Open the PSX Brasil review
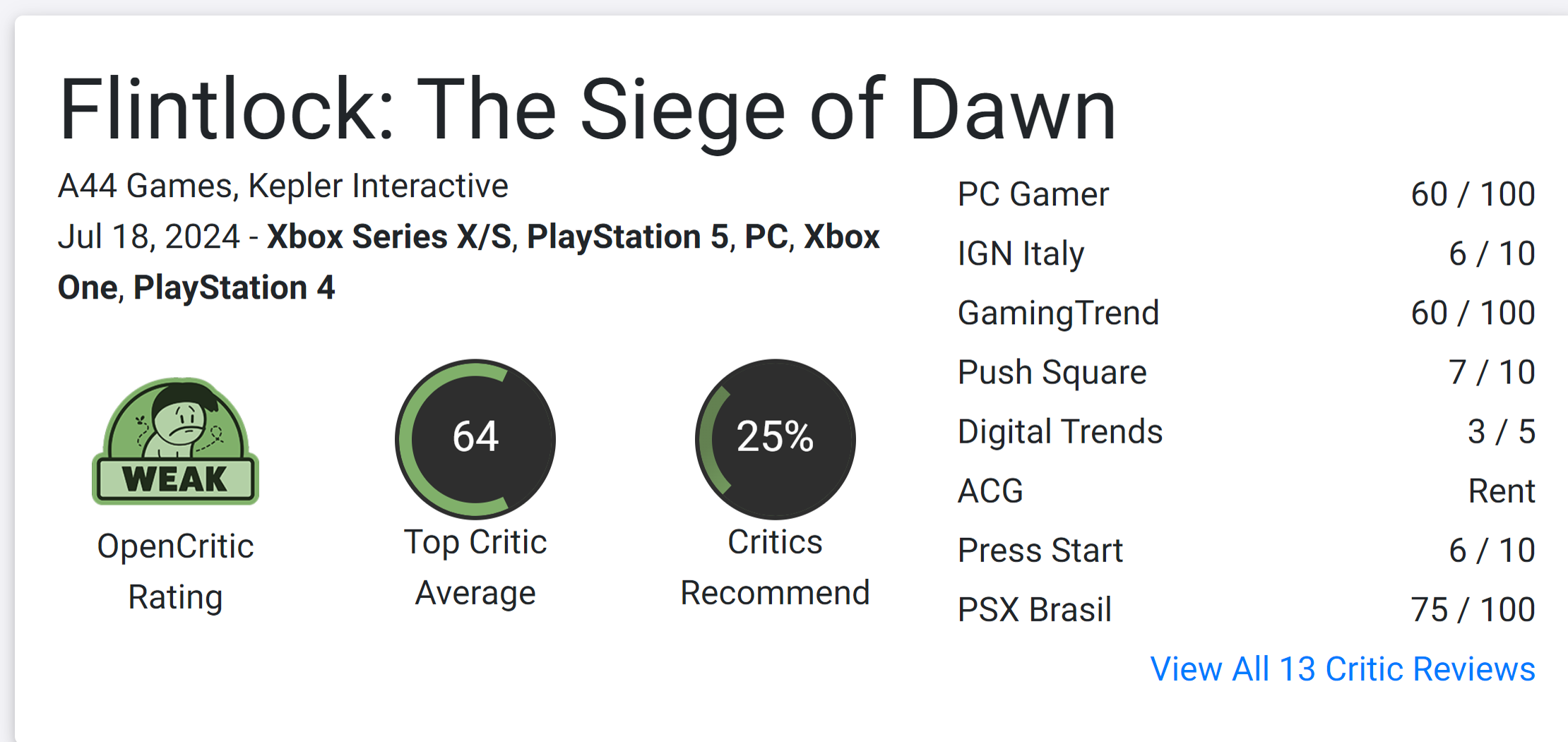Image resolution: width=1568 pixels, height=742 pixels. [1247, 609]
